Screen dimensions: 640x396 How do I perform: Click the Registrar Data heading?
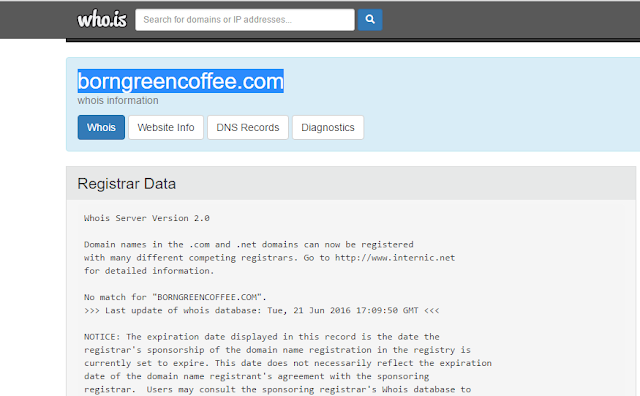(x=127, y=184)
